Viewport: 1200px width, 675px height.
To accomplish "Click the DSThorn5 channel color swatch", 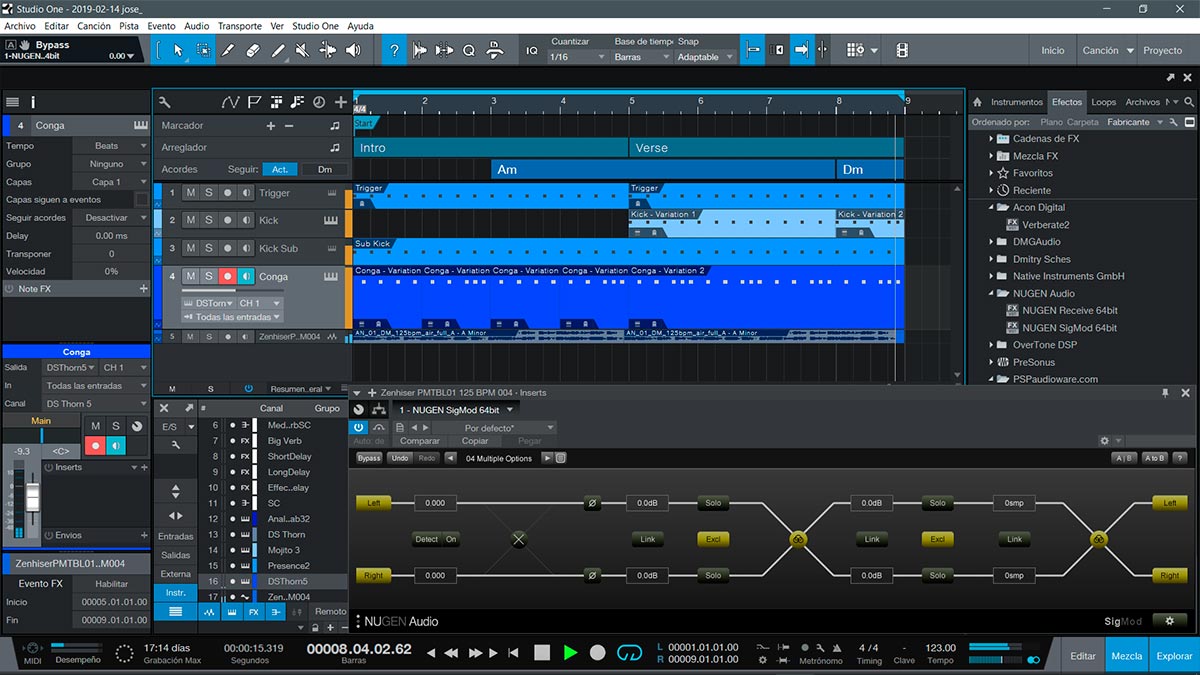I will (x=254, y=581).
